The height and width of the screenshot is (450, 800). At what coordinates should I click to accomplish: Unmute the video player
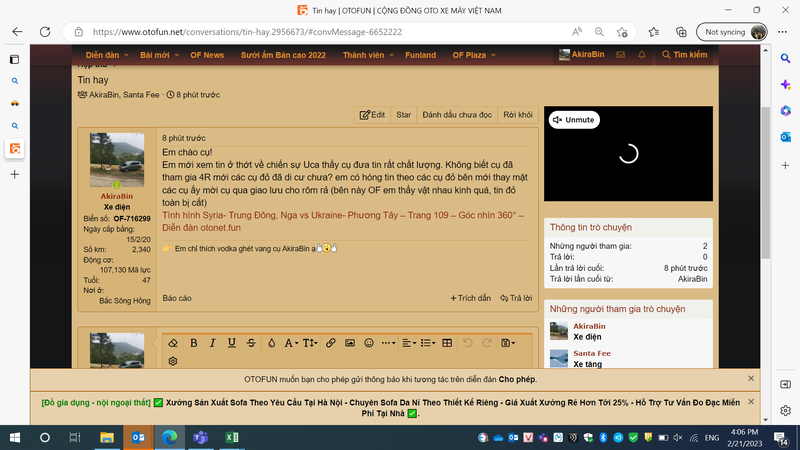click(x=573, y=120)
